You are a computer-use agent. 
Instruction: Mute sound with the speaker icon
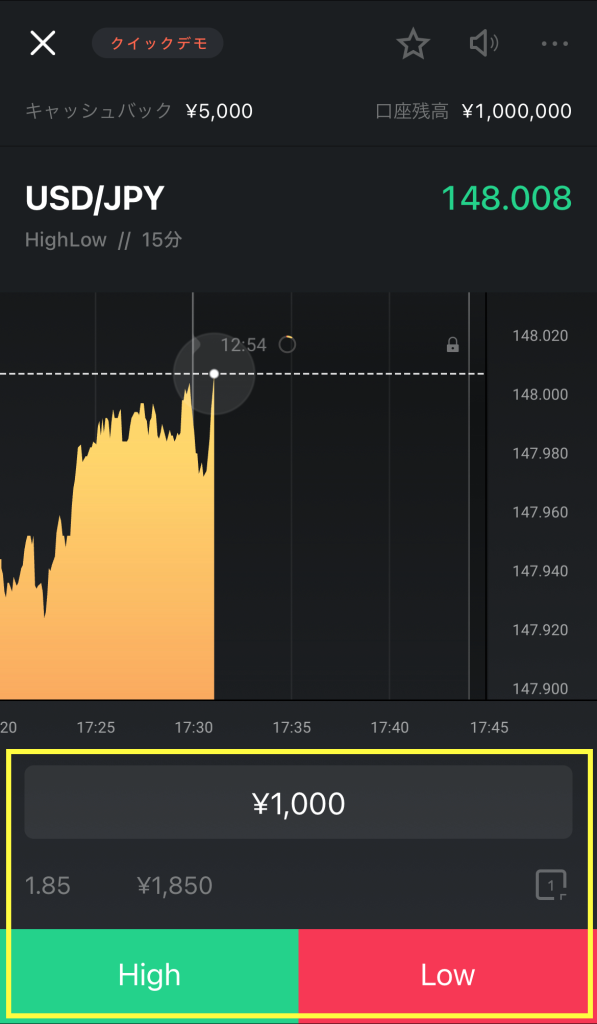point(484,44)
